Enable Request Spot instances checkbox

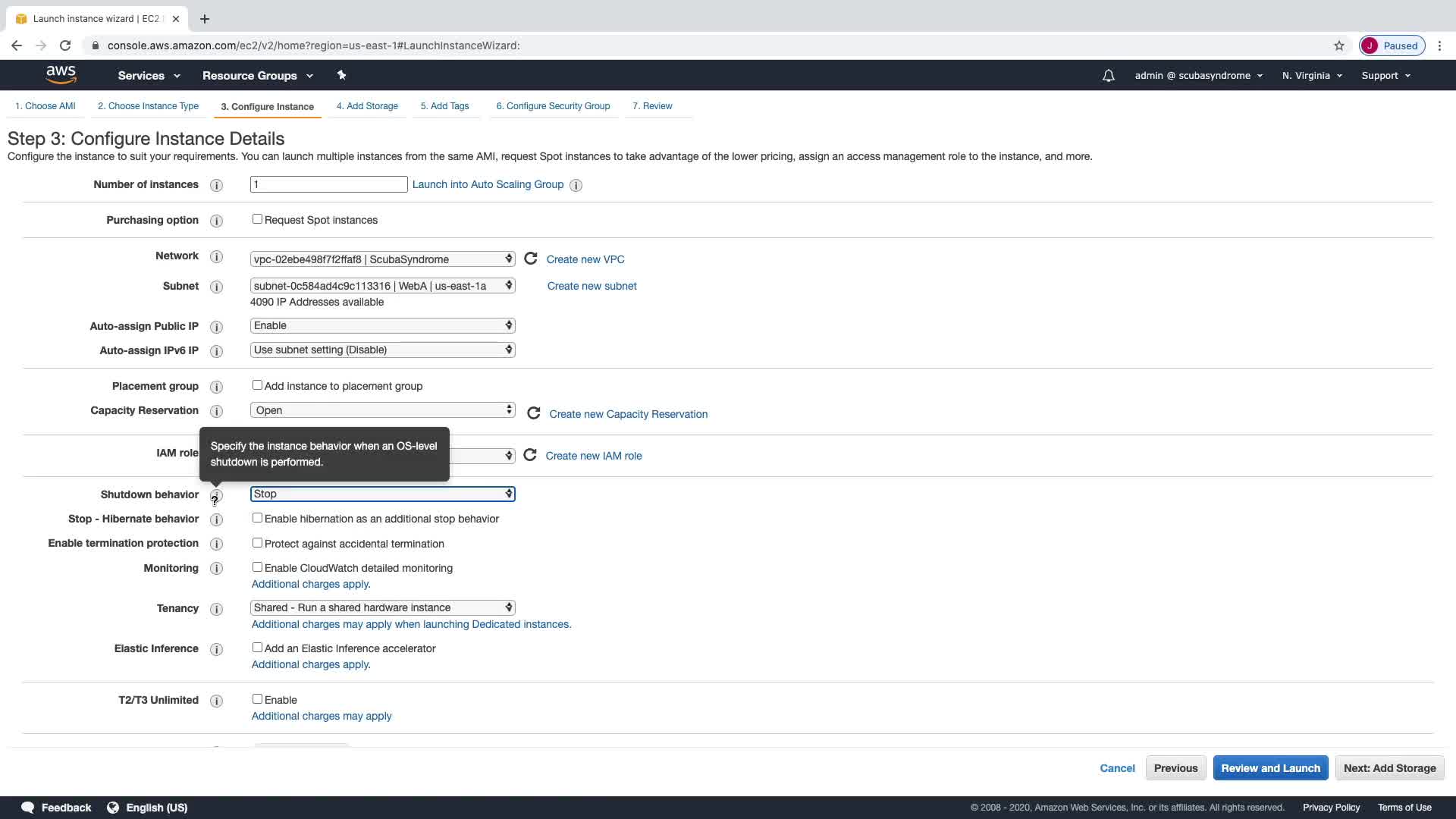(x=257, y=219)
